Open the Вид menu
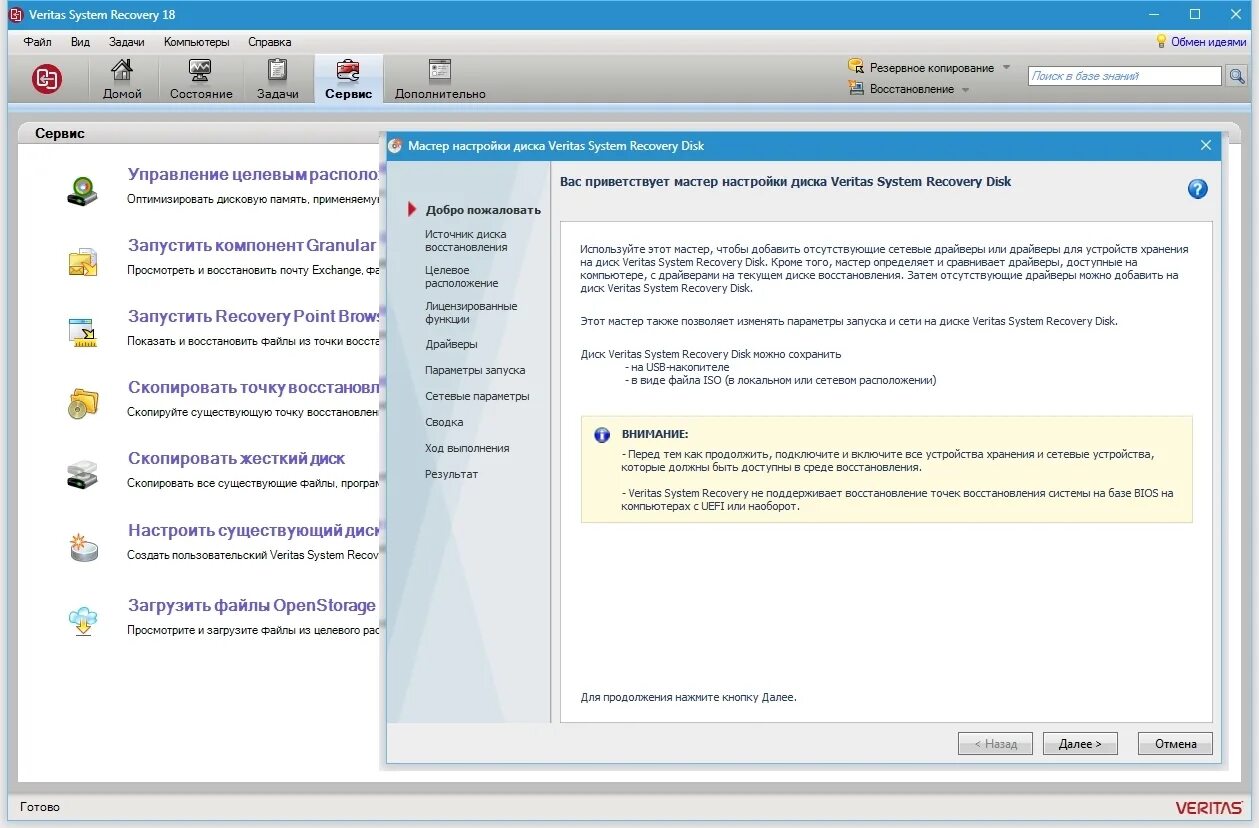 [x=81, y=42]
